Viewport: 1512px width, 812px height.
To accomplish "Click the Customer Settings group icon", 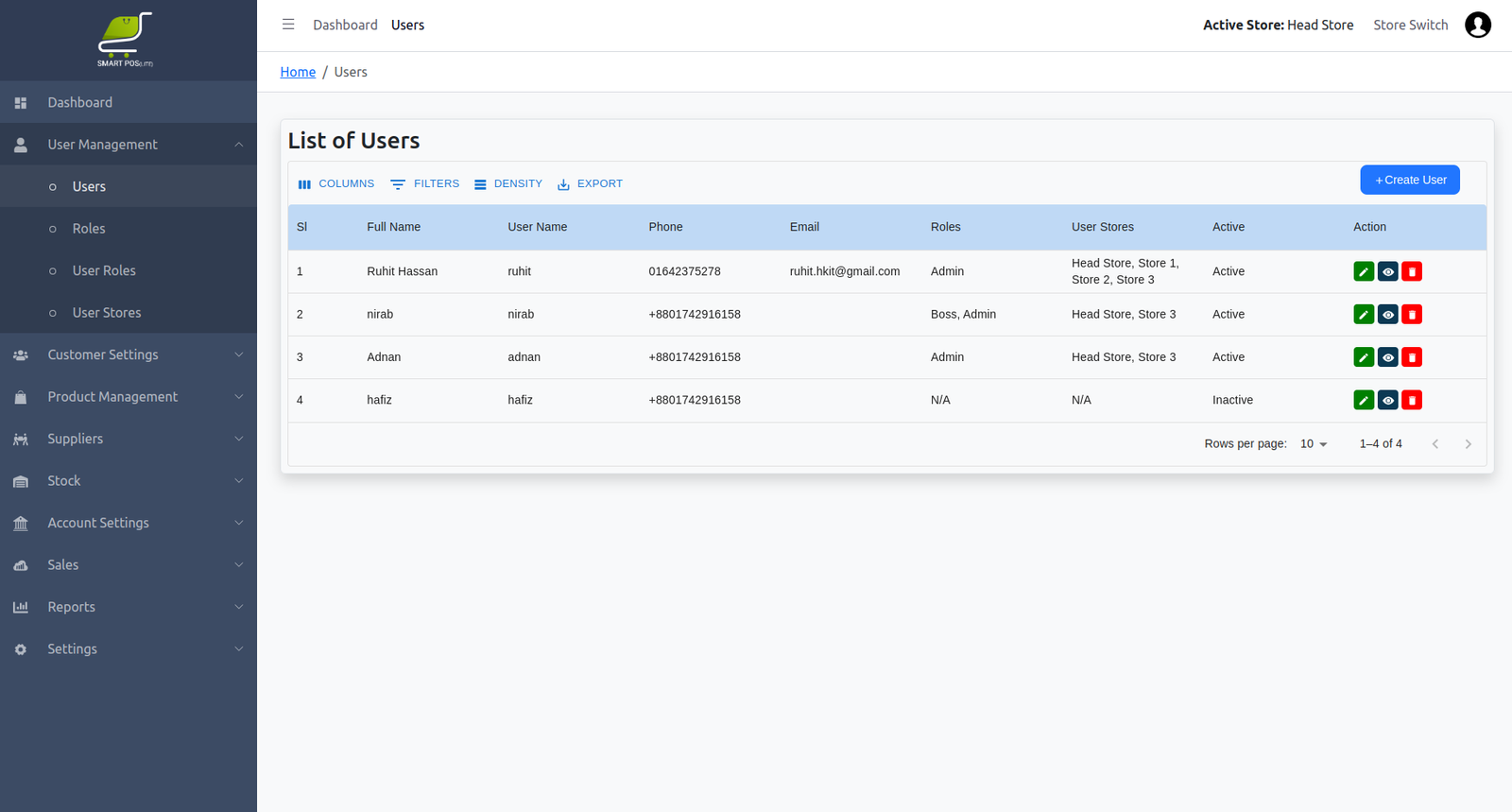I will click(x=21, y=354).
